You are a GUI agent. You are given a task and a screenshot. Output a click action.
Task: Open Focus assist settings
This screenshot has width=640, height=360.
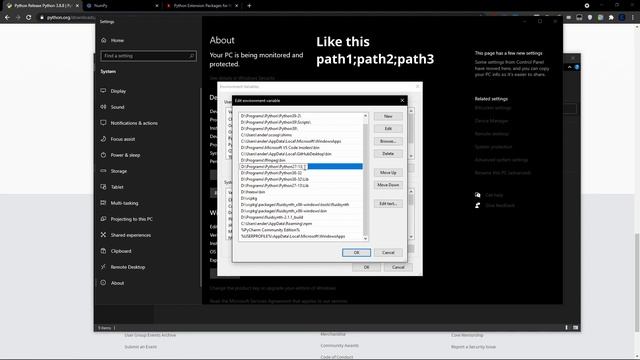(x=122, y=139)
